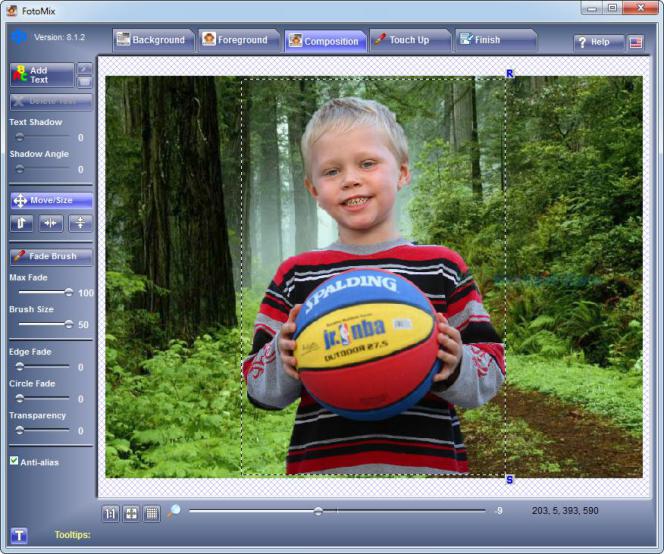The height and width of the screenshot is (554, 664).
Task: Center foreground vertically using the icon
Action: pos(80,223)
